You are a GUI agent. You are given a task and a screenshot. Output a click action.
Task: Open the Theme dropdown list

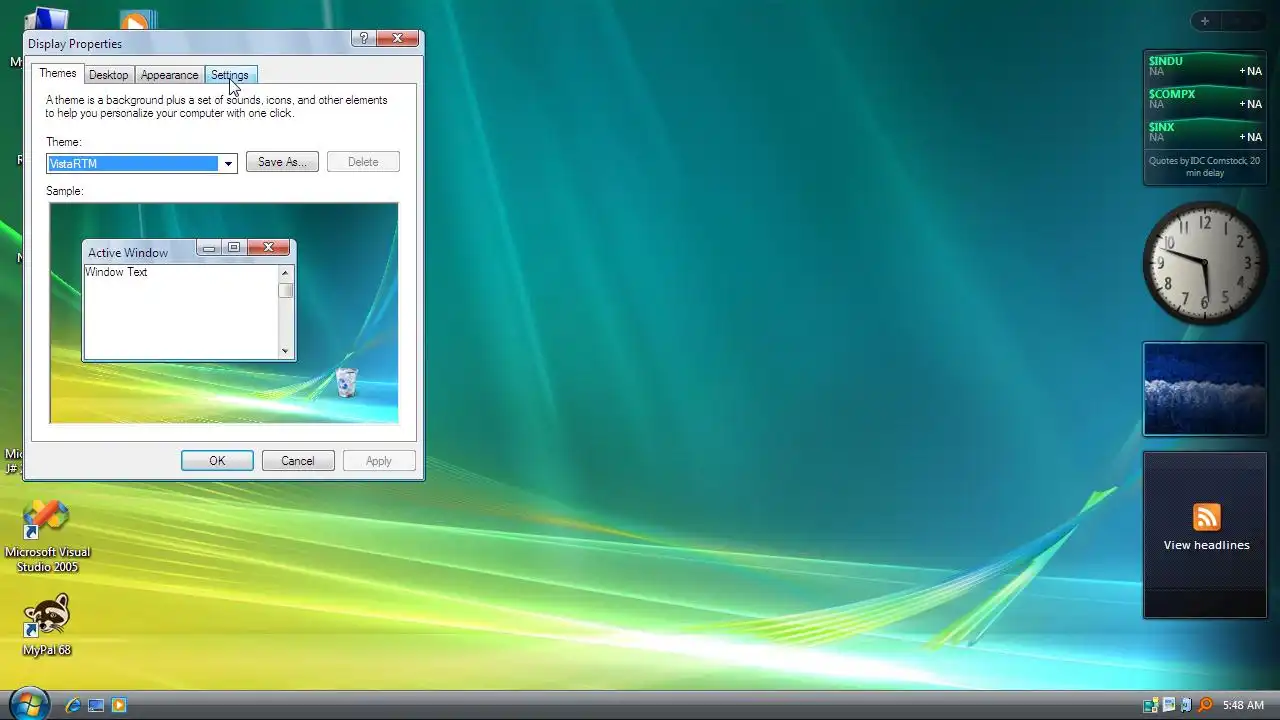point(228,163)
